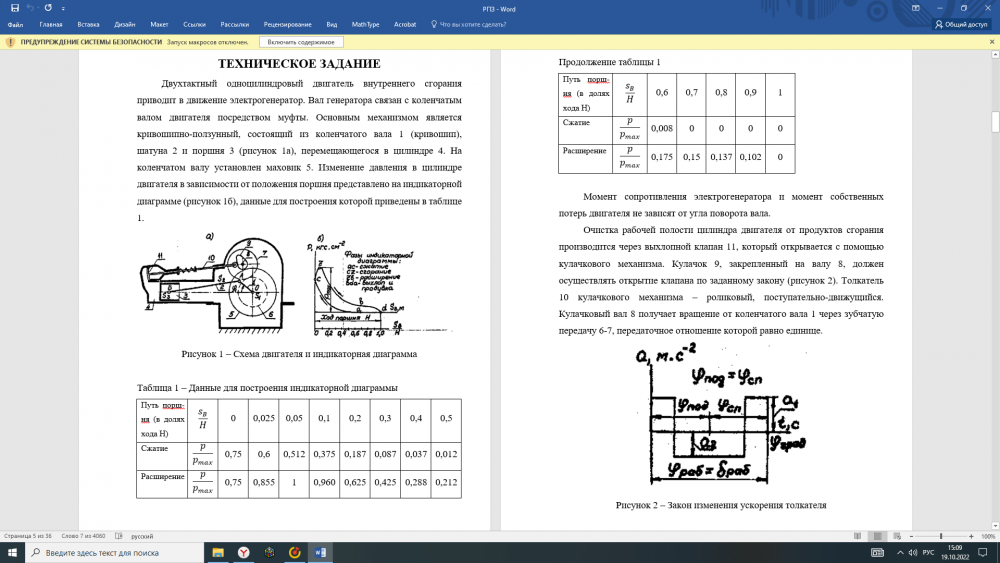Open File Explorer from the taskbar
The height and width of the screenshot is (563, 1000).
pos(217,552)
